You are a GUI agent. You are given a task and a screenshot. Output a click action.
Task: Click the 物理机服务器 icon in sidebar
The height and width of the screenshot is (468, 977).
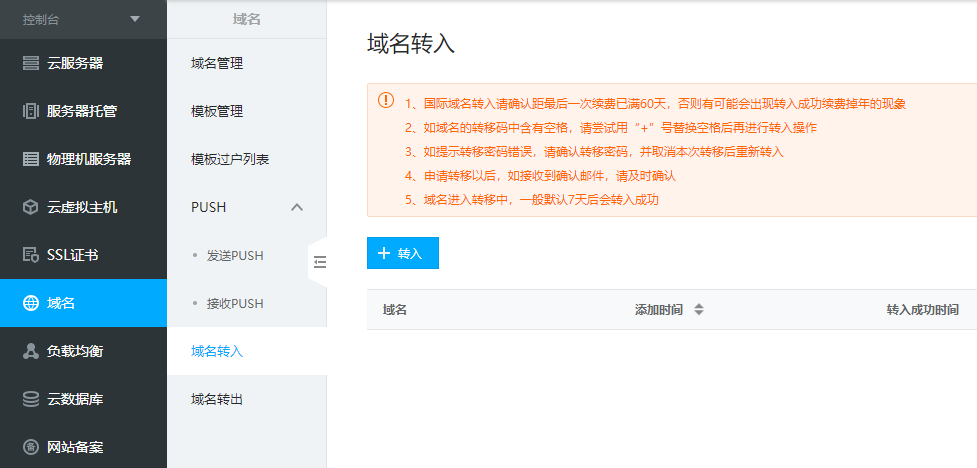[x=30, y=159]
